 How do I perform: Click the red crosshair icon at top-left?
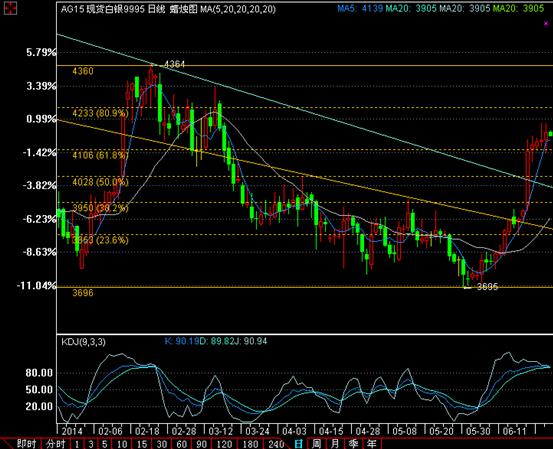point(10,8)
